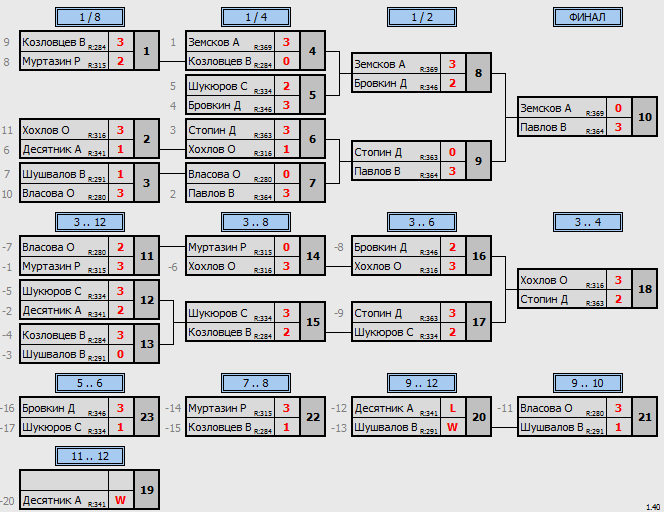Click Земсков А in the final

click(x=546, y=108)
